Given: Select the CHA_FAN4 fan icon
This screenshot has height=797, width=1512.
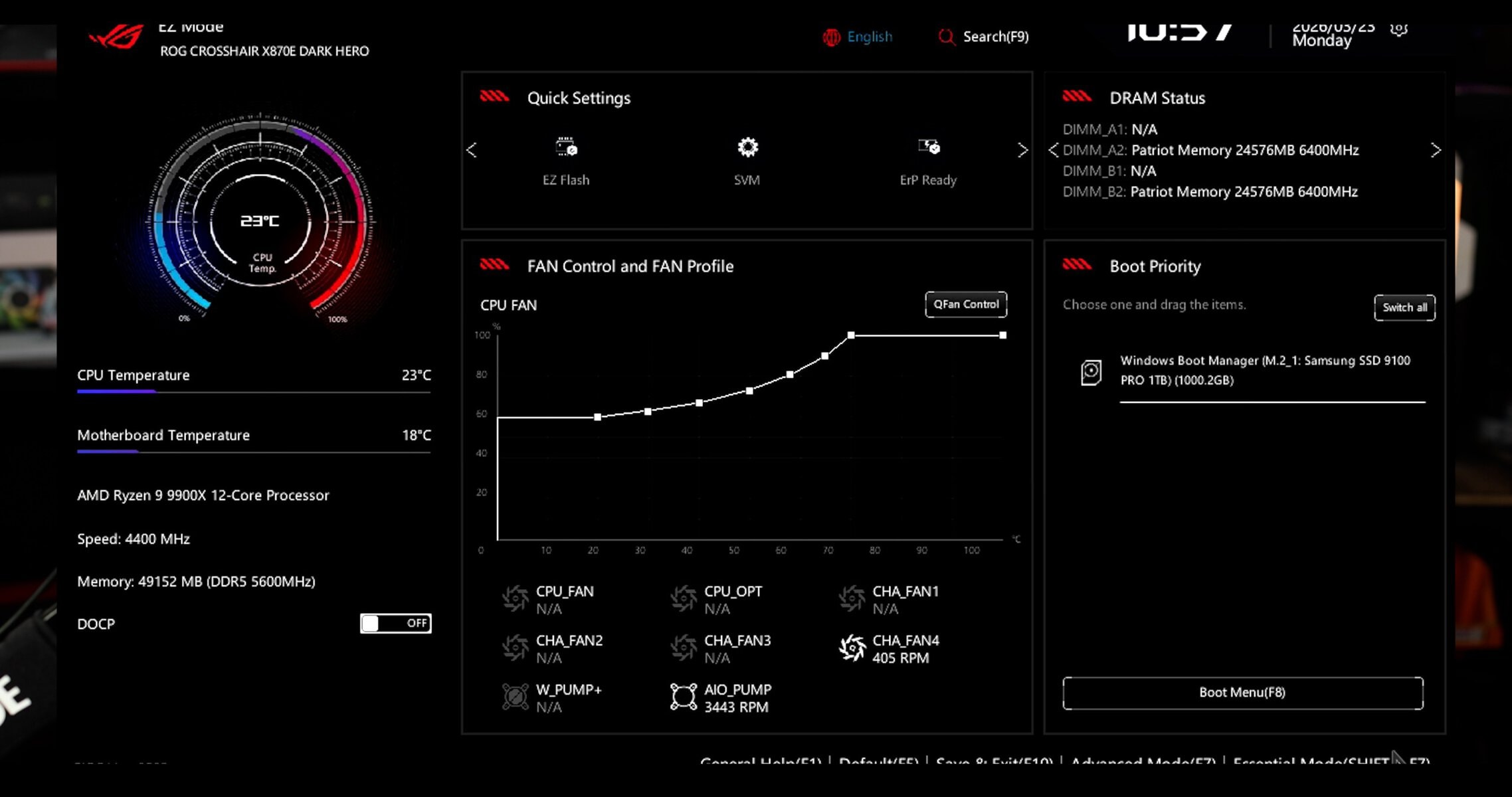Looking at the screenshot, I should tap(852, 648).
